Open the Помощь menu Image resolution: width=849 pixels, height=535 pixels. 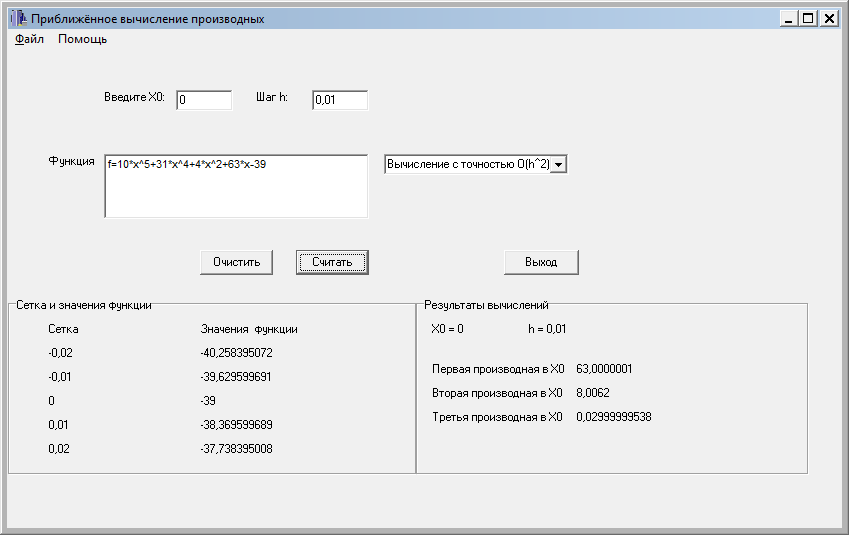pyautogui.click(x=82, y=39)
